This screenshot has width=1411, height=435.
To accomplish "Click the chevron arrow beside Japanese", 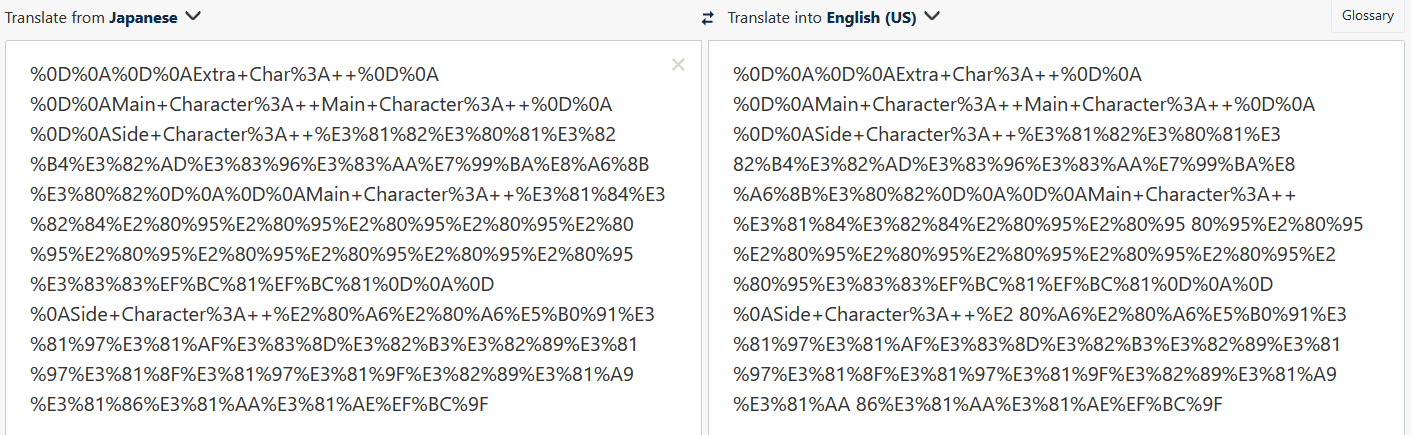I will click(x=193, y=16).
